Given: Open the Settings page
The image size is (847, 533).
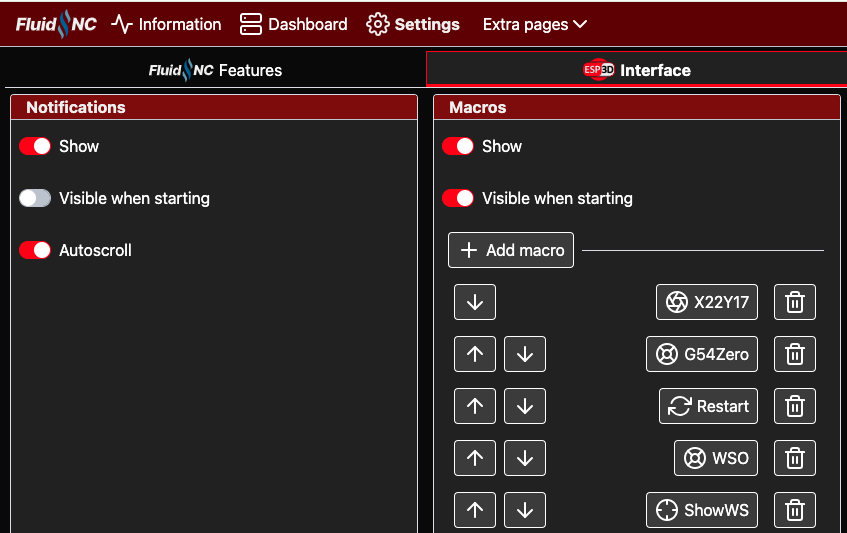Looking at the screenshot, I should click(413, 24).
